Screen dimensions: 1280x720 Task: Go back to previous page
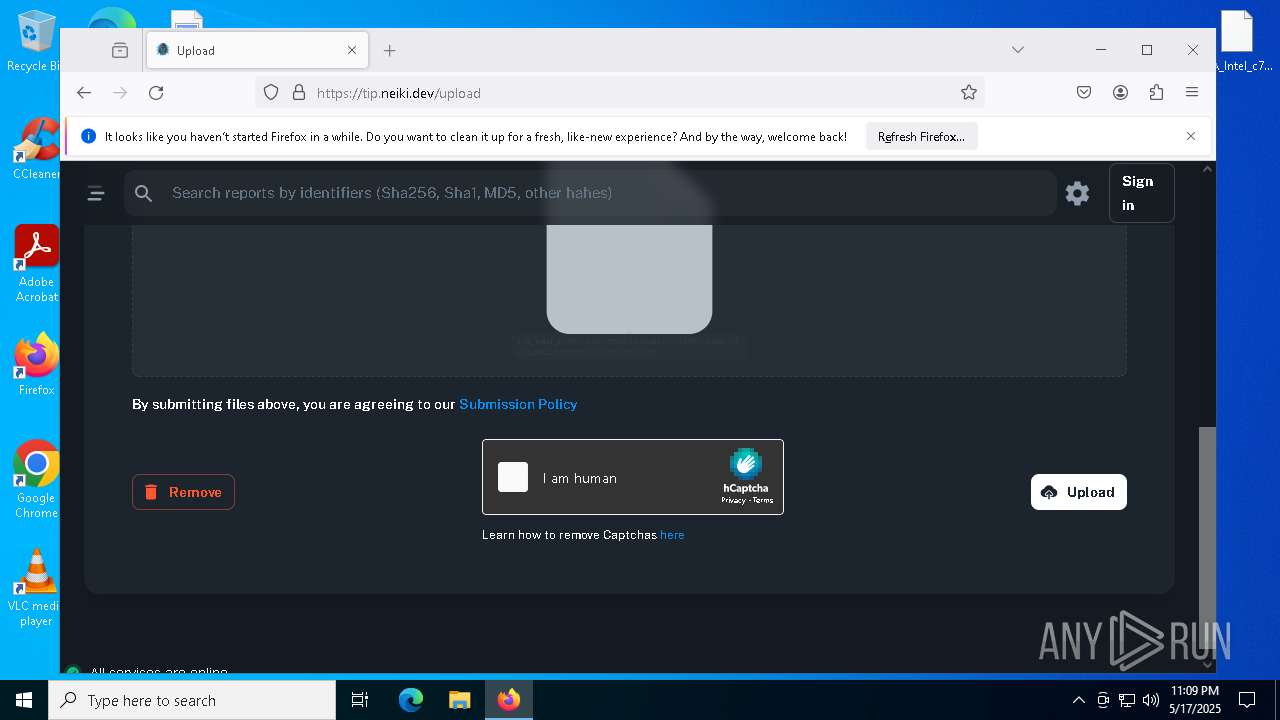point(84,93)
